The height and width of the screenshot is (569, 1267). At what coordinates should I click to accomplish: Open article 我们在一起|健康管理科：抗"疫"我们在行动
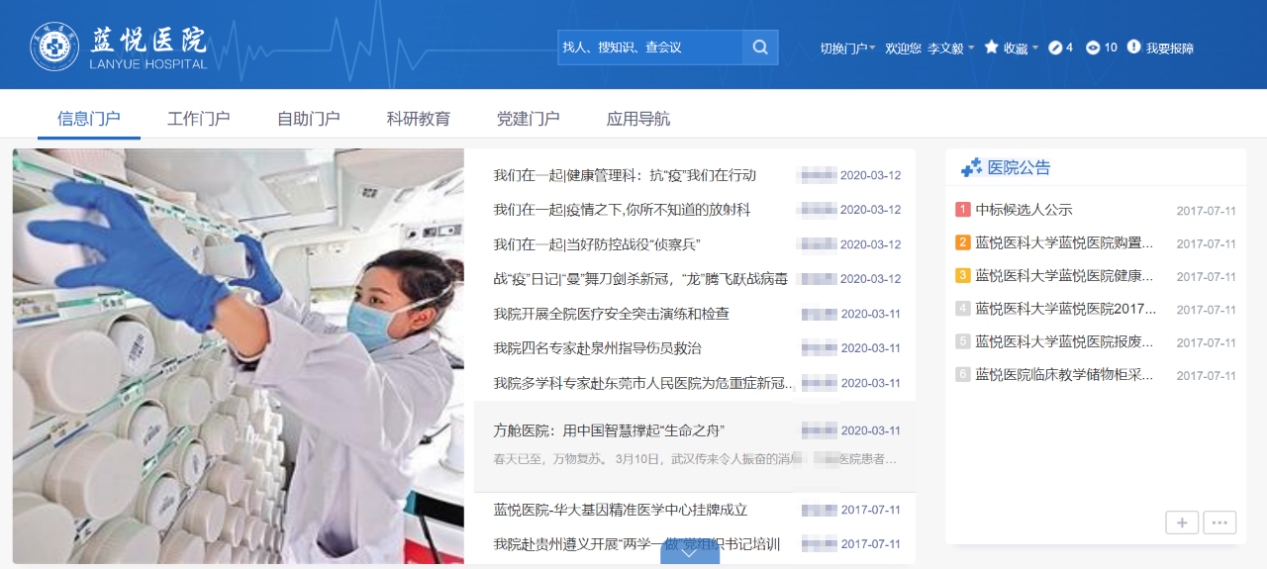click(x=624, y=175)
